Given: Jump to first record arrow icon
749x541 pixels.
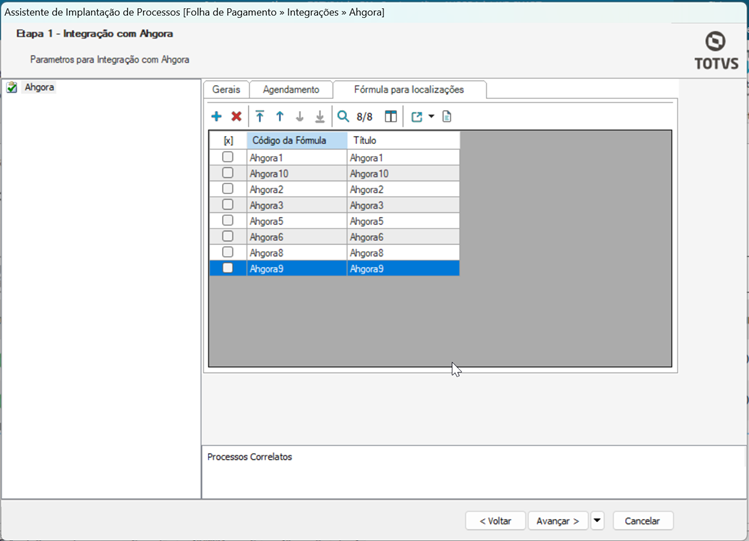Looking at the screenshot, I should coord(260,117).
